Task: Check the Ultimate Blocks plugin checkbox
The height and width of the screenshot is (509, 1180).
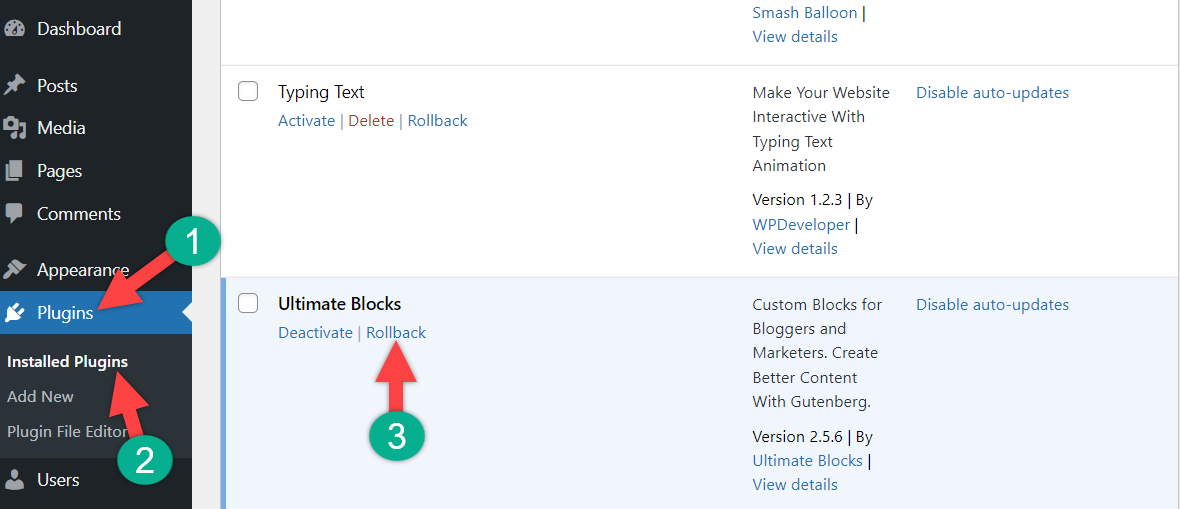Action: pyautogui.click(x=248, y=304)
